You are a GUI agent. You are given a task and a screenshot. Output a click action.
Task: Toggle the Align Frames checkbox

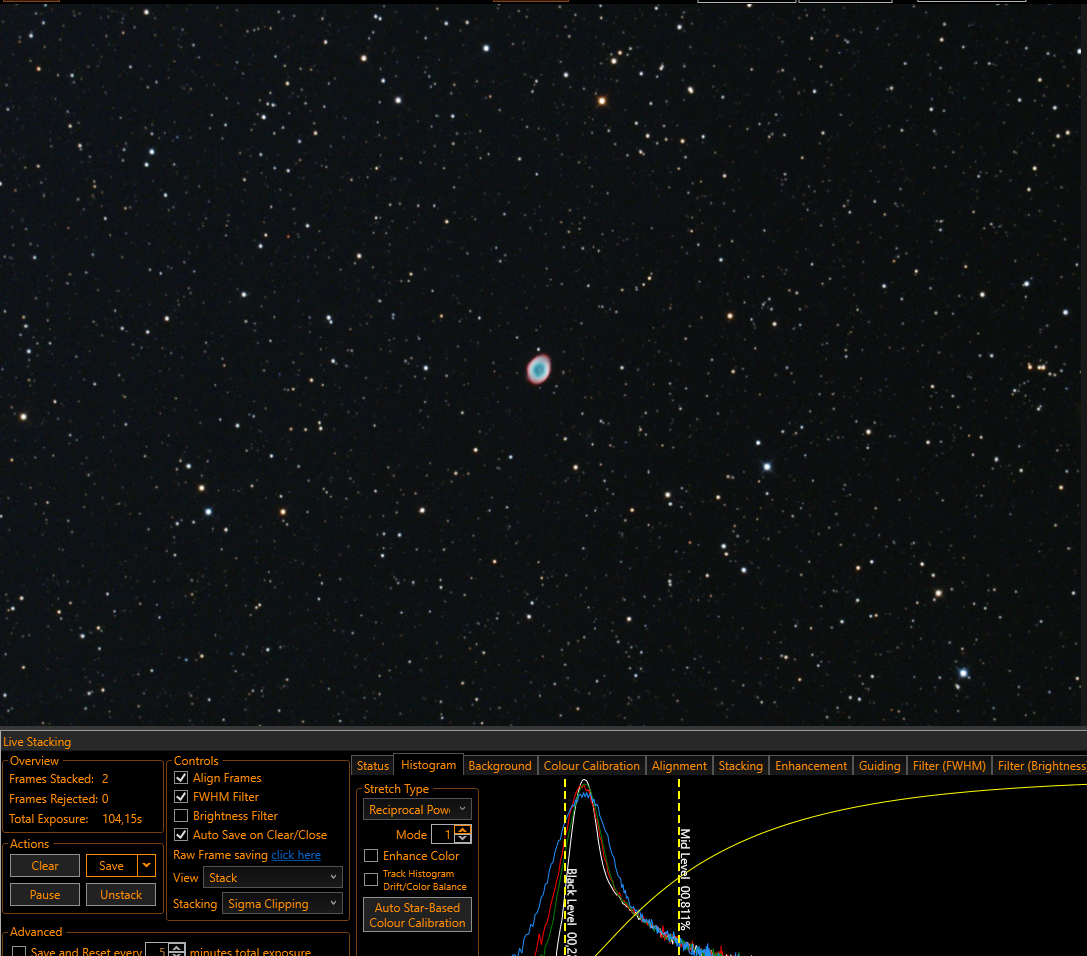(181, 778)
